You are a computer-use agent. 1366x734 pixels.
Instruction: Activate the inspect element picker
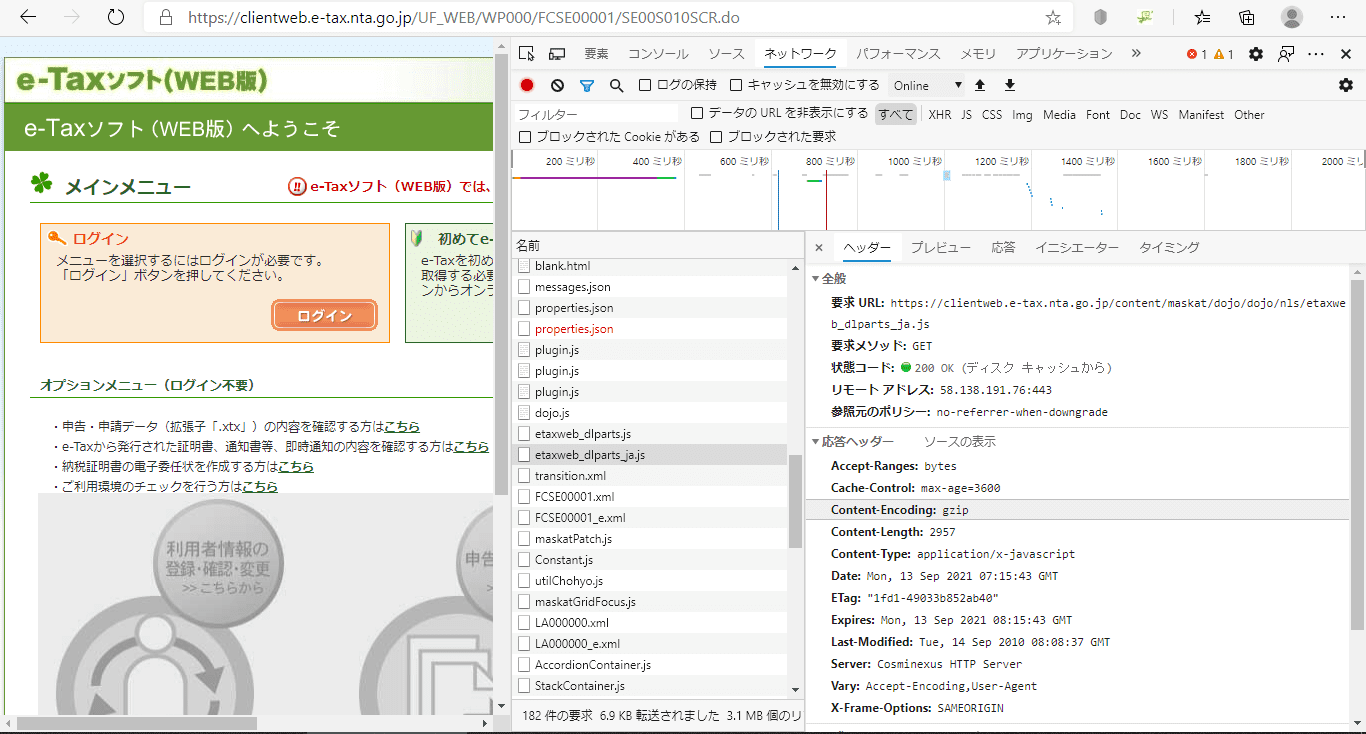point(527,54)
